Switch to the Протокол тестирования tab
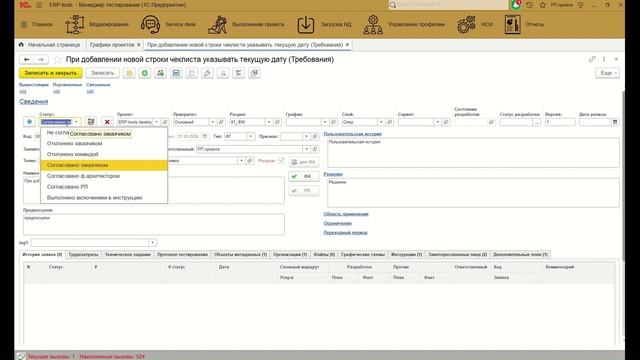Viewport: 640px width, 360px height. click(182, 254)
